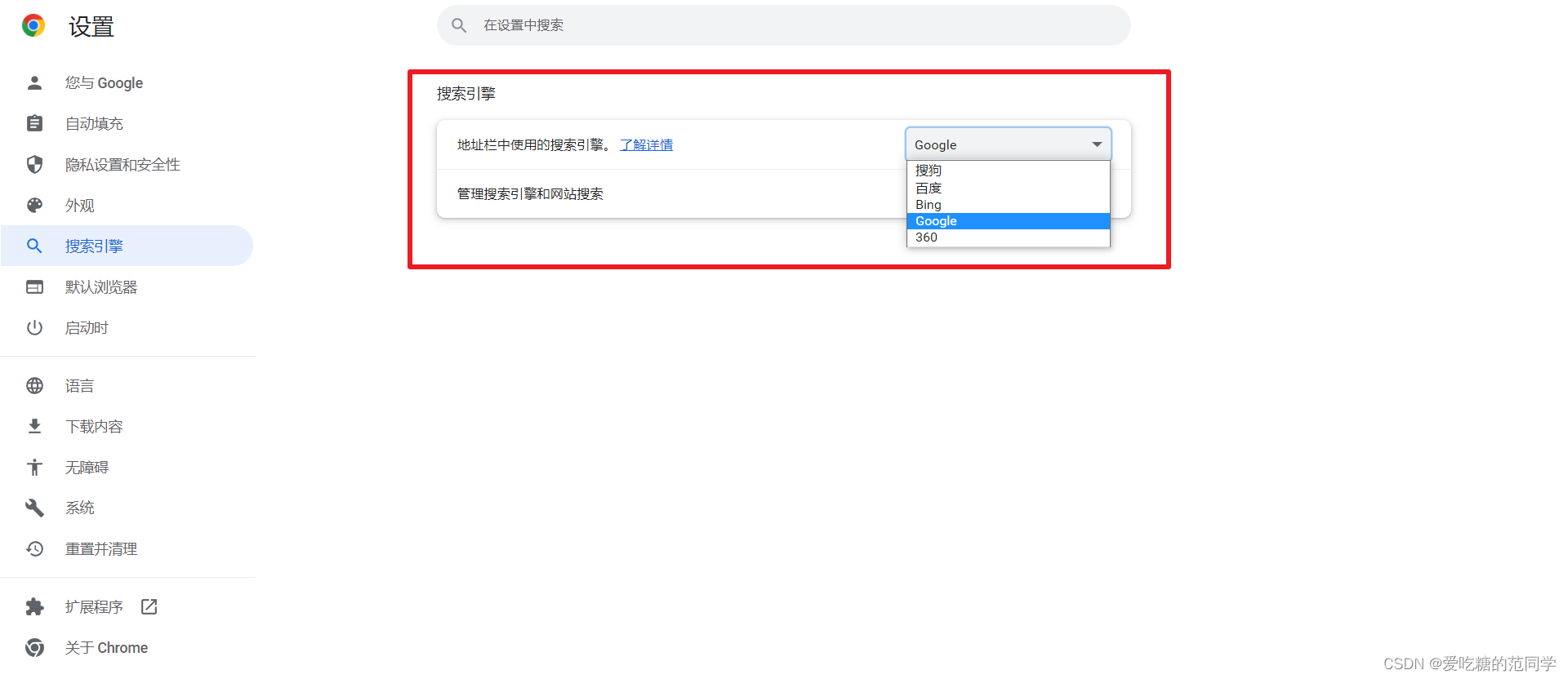The height and width of the screenshot is (679, 1568).
Task: Click the accessibility figure icon for 无障碍
Action: click(34, 467)
